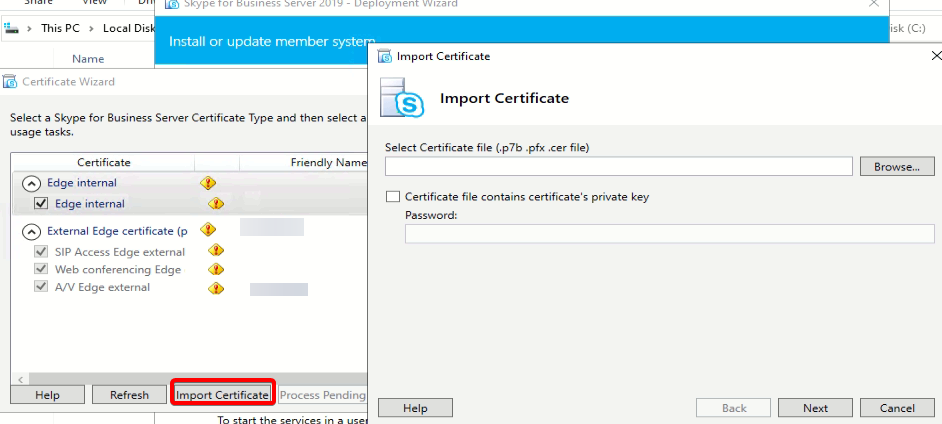942x424 pixels.
Task: Toggle the SIP Access Edge external checkbox
Action: [x=41, y=252]
